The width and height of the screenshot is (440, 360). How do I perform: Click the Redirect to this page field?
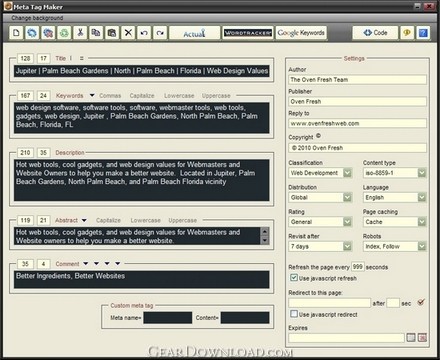click(329, 303)
